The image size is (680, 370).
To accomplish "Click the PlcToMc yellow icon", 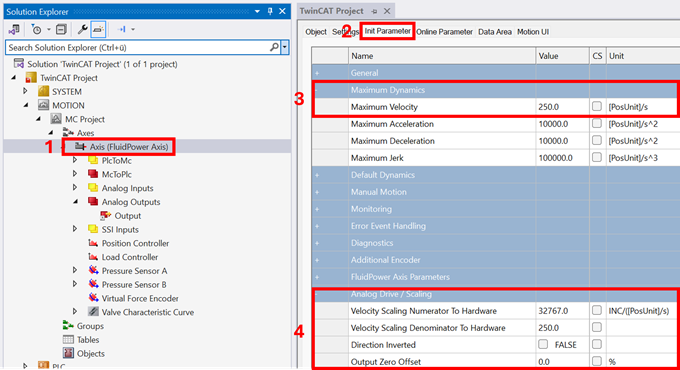I will [x=93, y=160].
